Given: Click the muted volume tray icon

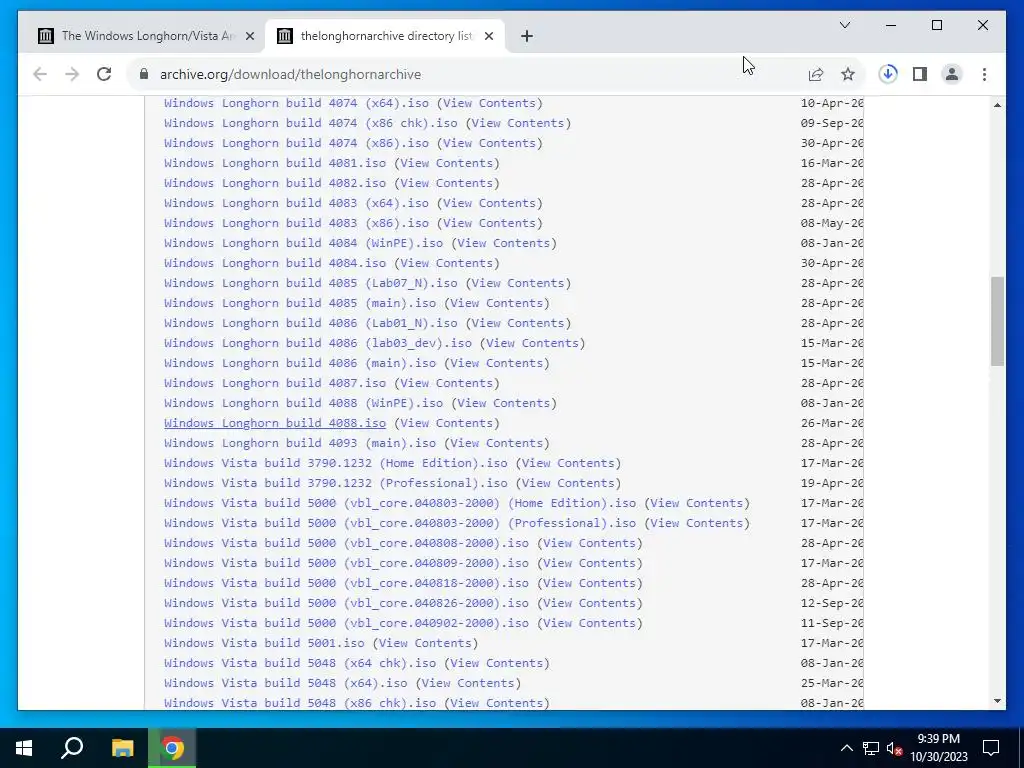Looking at the screenshot, I should click(x=894, y=748).
